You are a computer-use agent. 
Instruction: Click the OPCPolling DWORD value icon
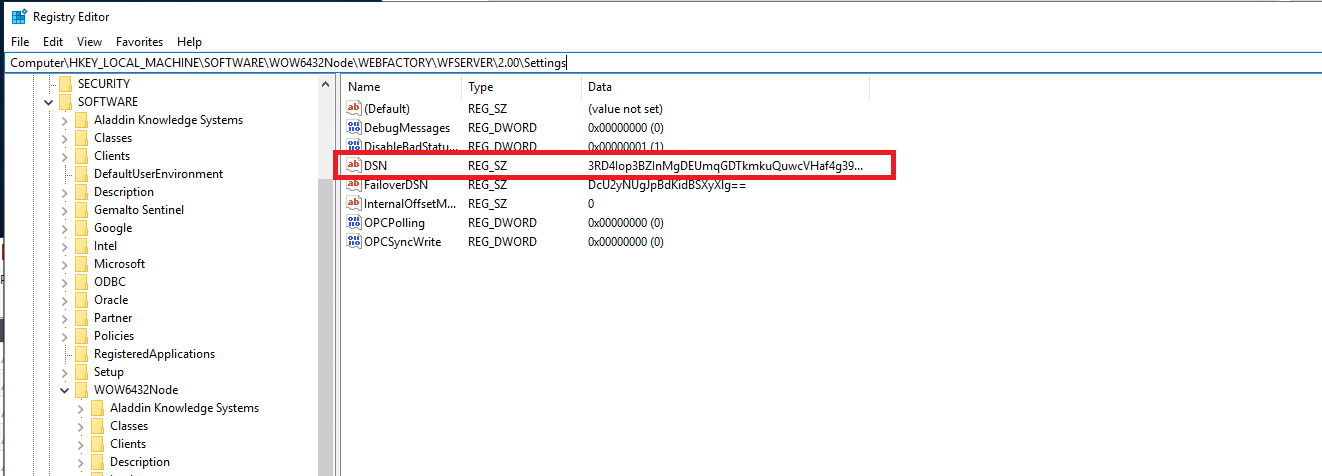353,223
